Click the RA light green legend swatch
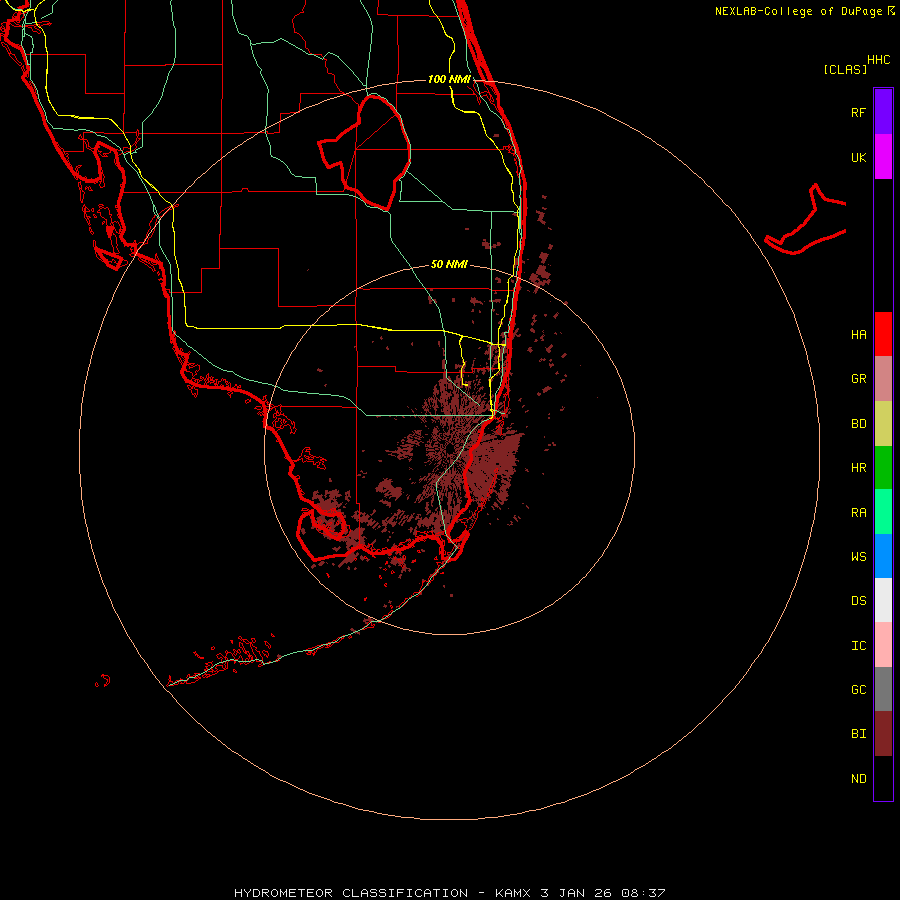The width and height of the screenshot is (900, 900). point(883,511)
